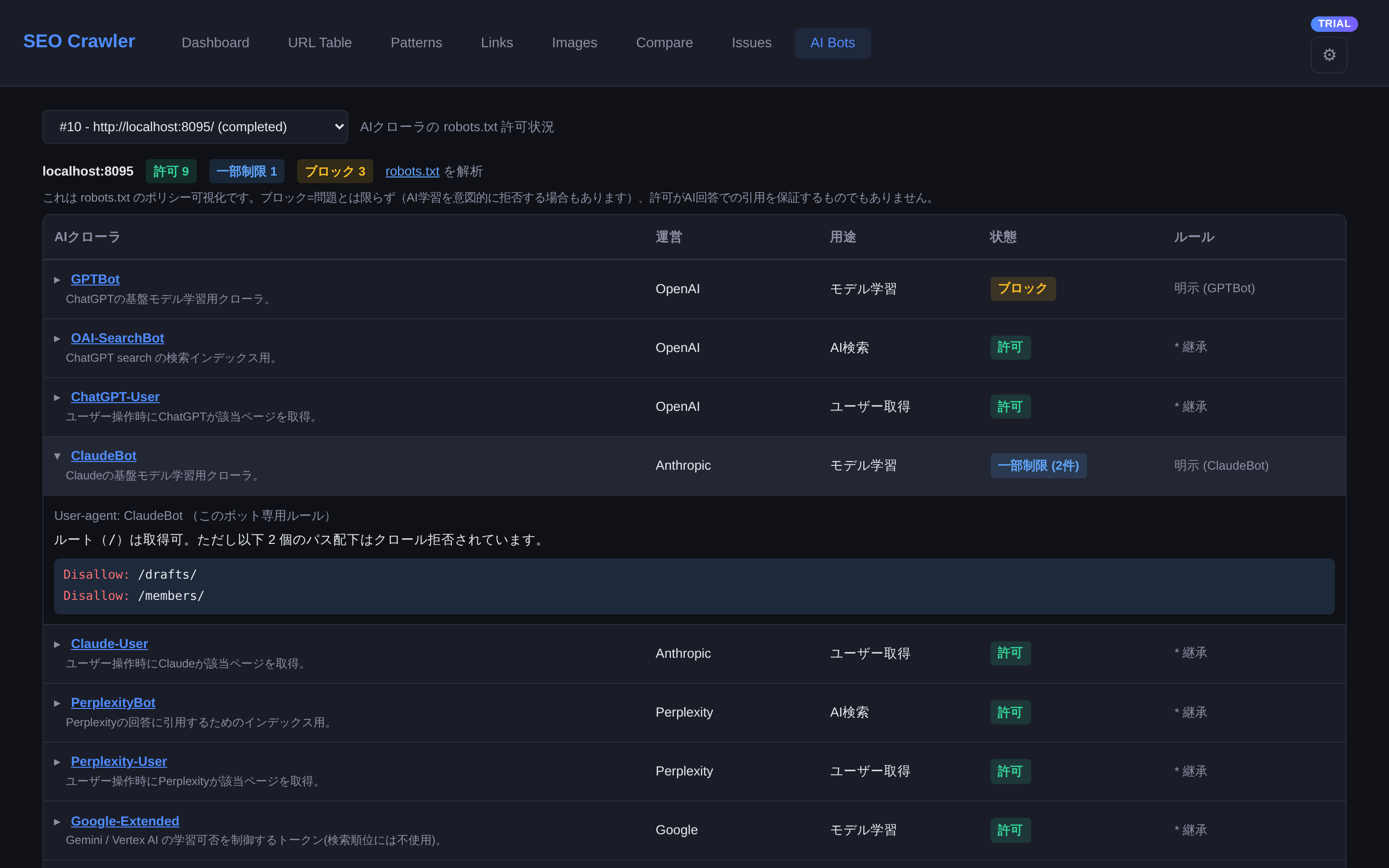Click the 状態 column header
The height and width of the screenshot is (868, 1389).
pos(1003,237)
